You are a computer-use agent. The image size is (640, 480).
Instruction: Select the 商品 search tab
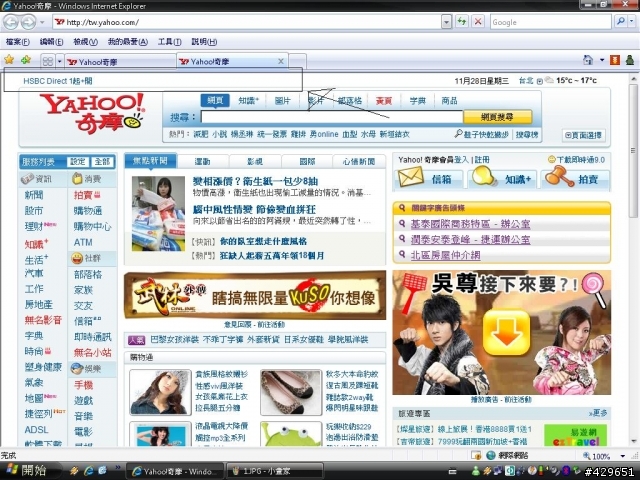[449, 100]
